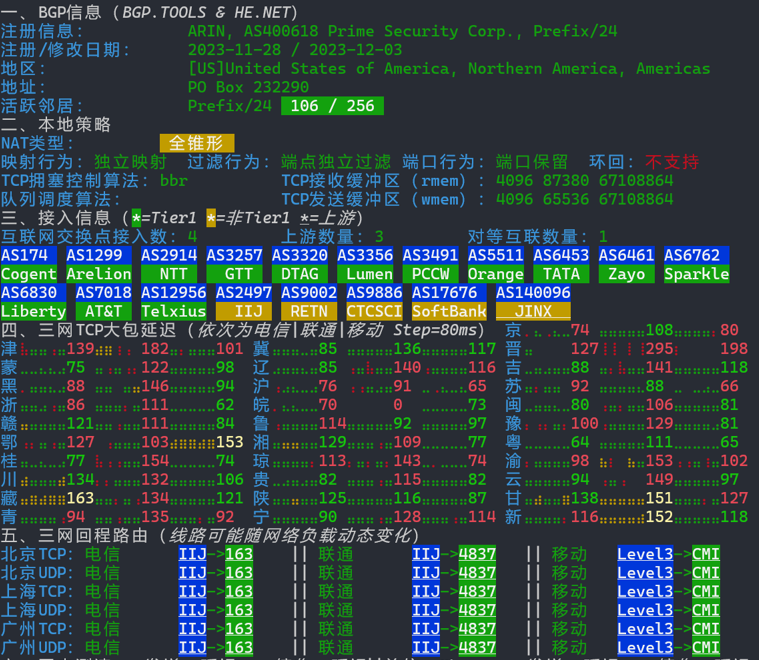The image size is (759, 660).
Task: Click the BGP.TOOLS & HE.NET heading text
Action: click(x=205, y=12)
